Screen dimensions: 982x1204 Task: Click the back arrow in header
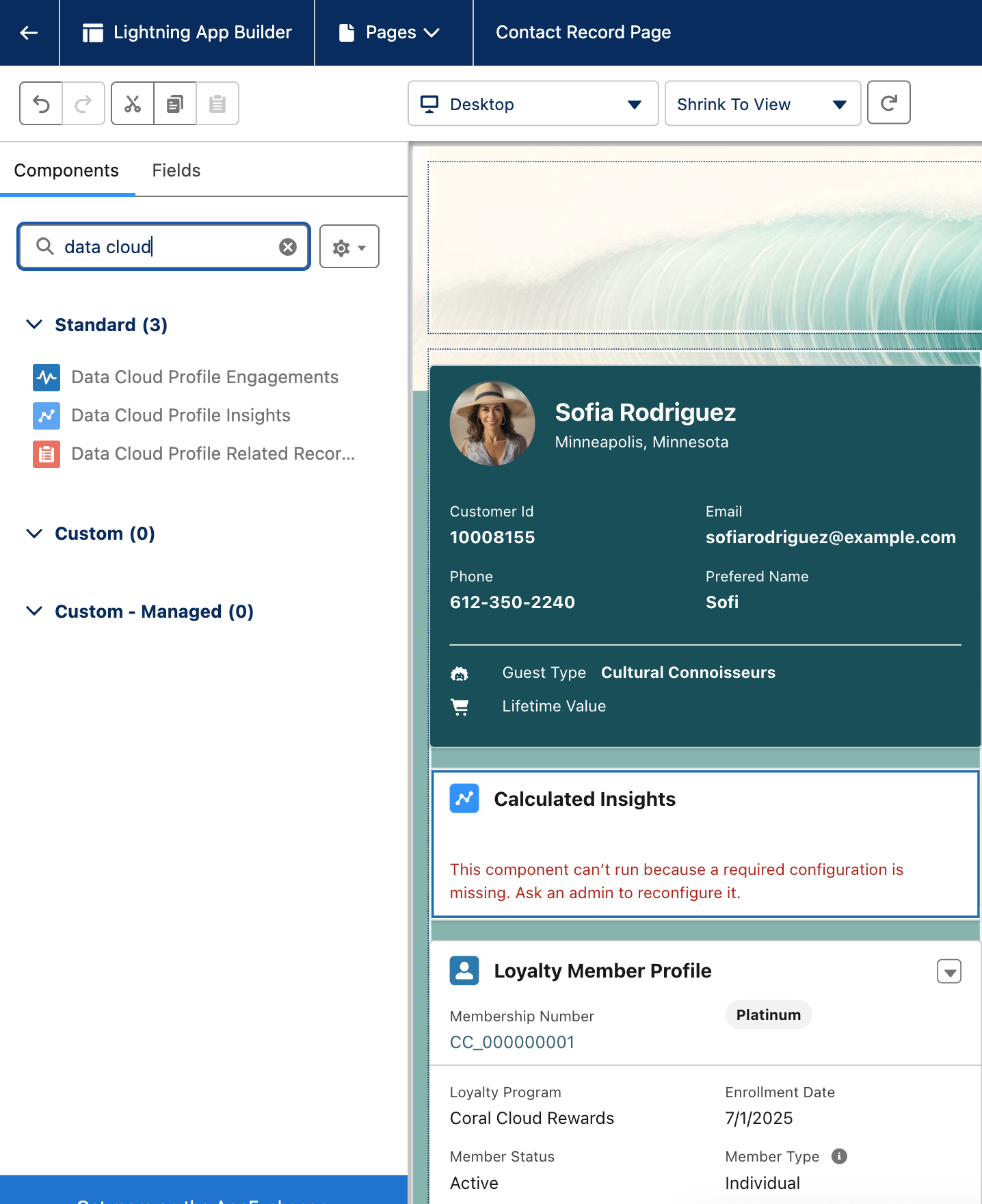[29, 33]
